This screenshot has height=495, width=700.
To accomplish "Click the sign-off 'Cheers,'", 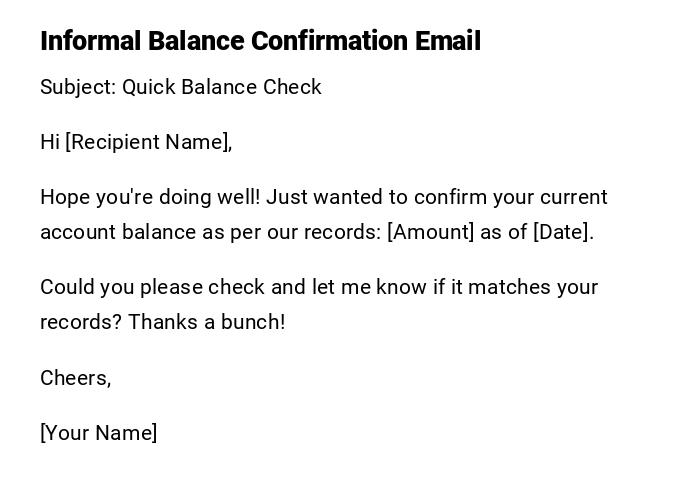I will 75,378.
